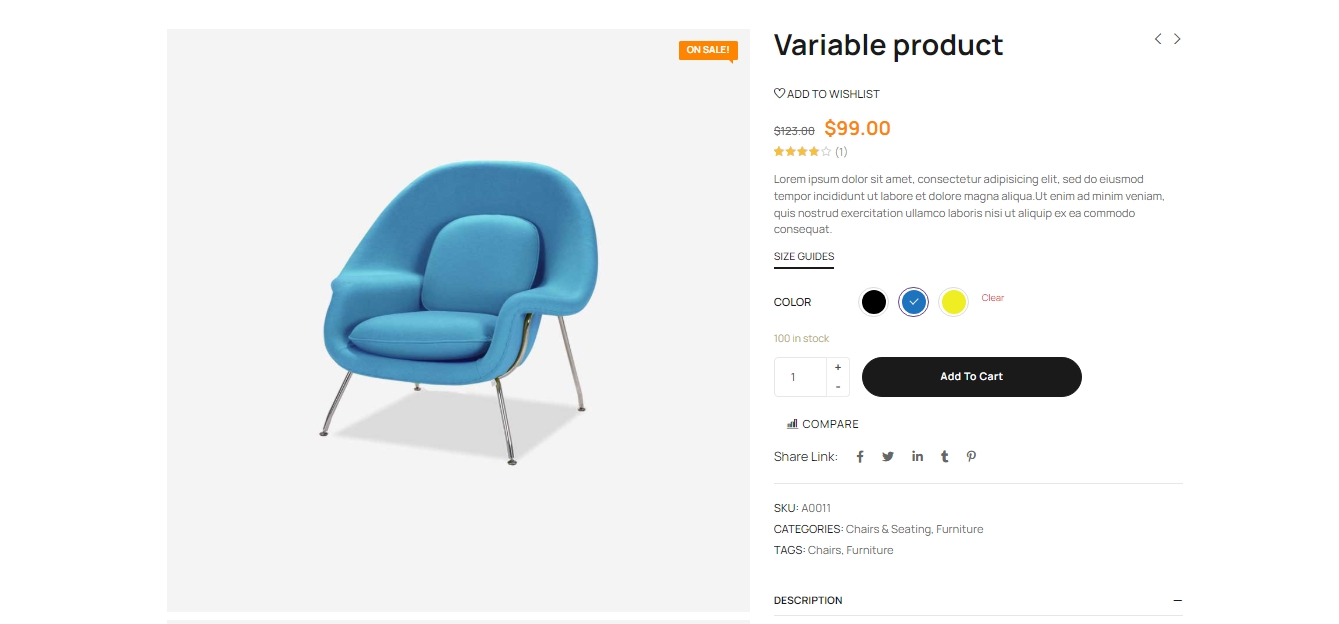Select the yellow color option
This screenshot has width=1339, height=624.
(953, 301)
